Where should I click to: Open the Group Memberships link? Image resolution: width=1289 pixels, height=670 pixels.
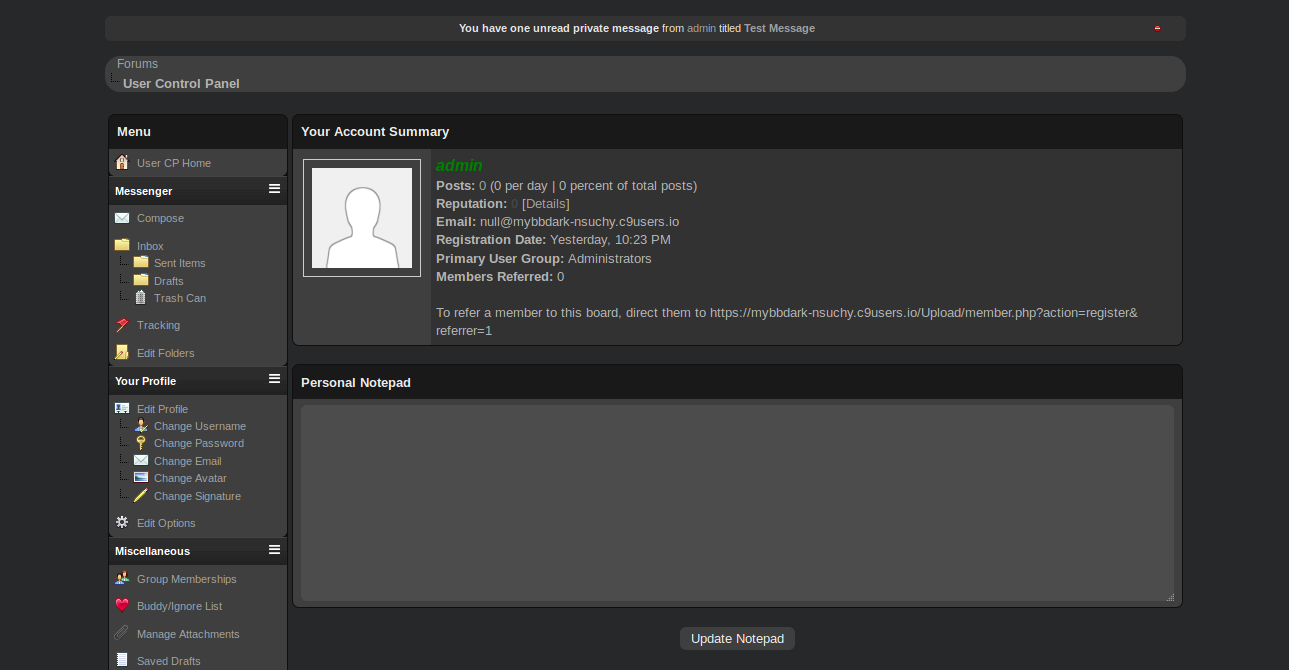click(187, 579)
